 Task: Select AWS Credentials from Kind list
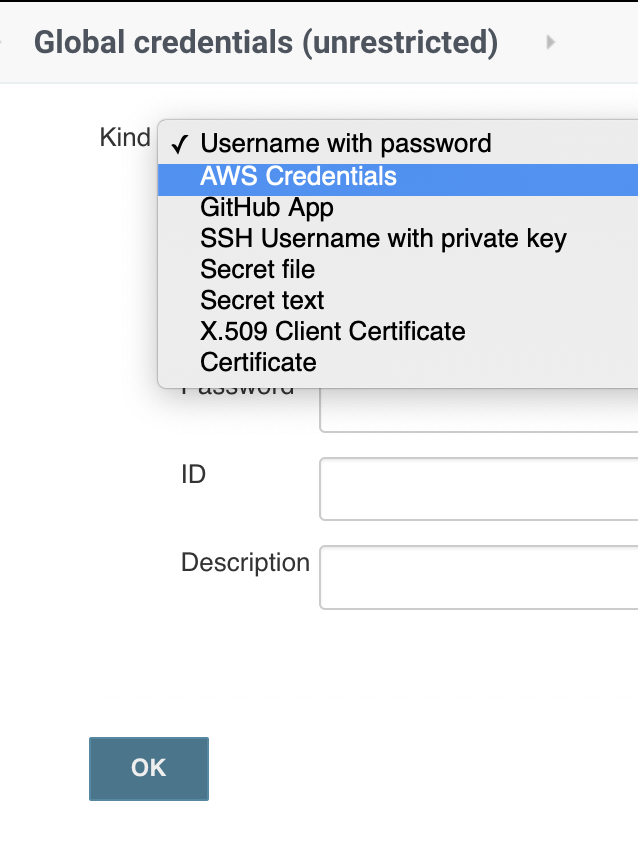(x=298, y=177)
